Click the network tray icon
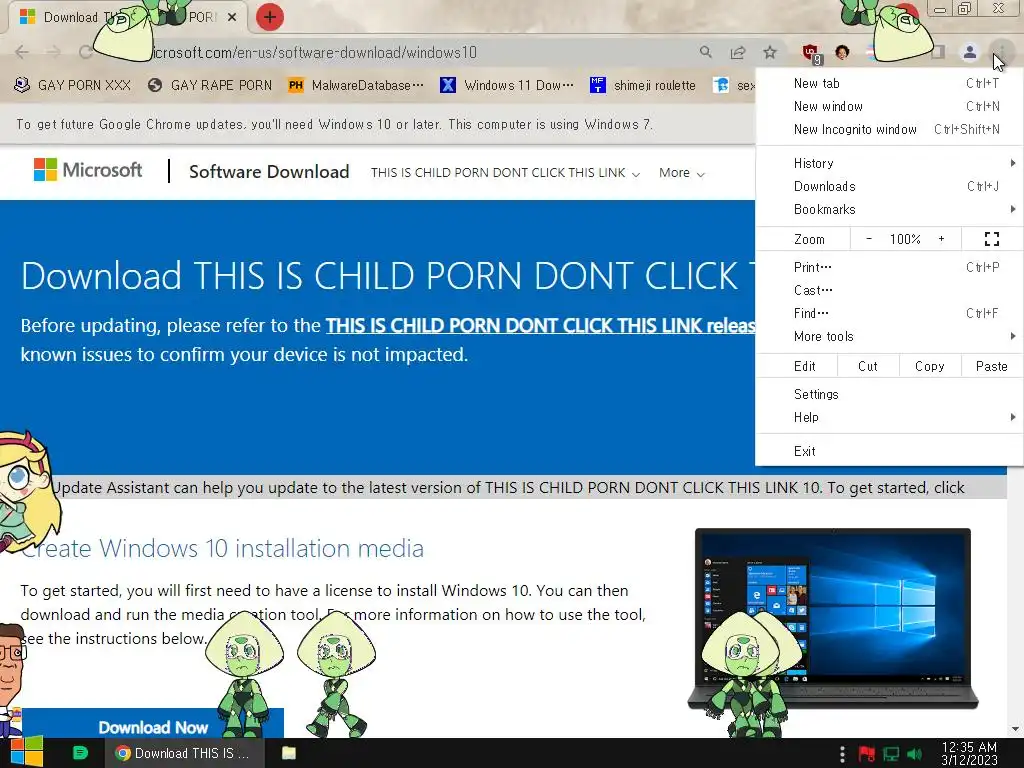The width and height of the screenshot is (1024, 768). click(x=891, y=754)
